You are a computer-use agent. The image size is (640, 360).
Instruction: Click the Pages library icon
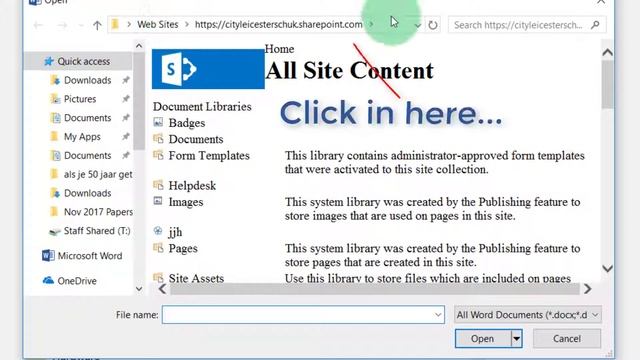tap(158, 247)
